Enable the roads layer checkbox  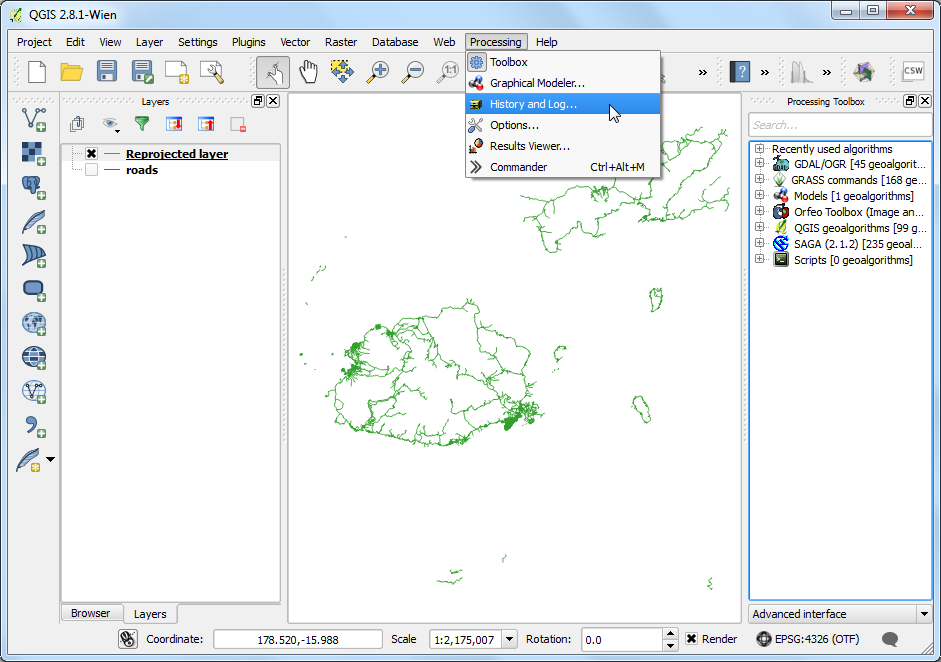(91, 170)
